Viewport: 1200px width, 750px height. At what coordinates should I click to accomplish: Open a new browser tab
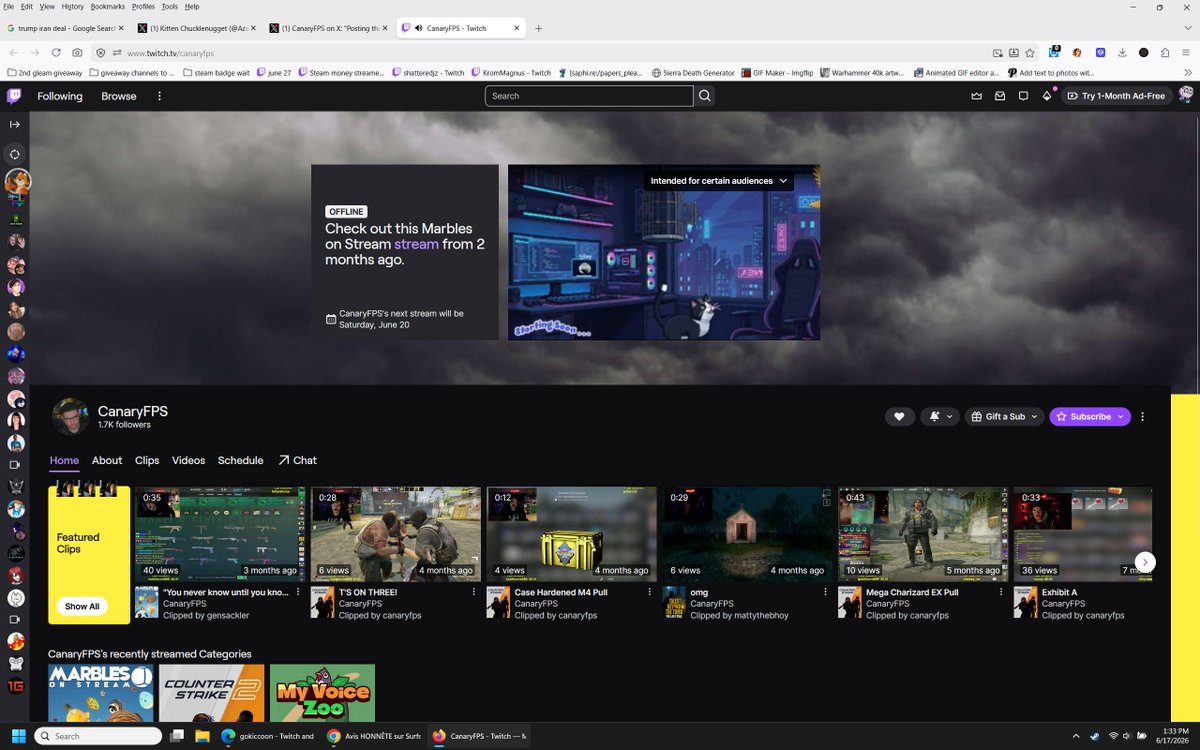[x=538, y=28]
